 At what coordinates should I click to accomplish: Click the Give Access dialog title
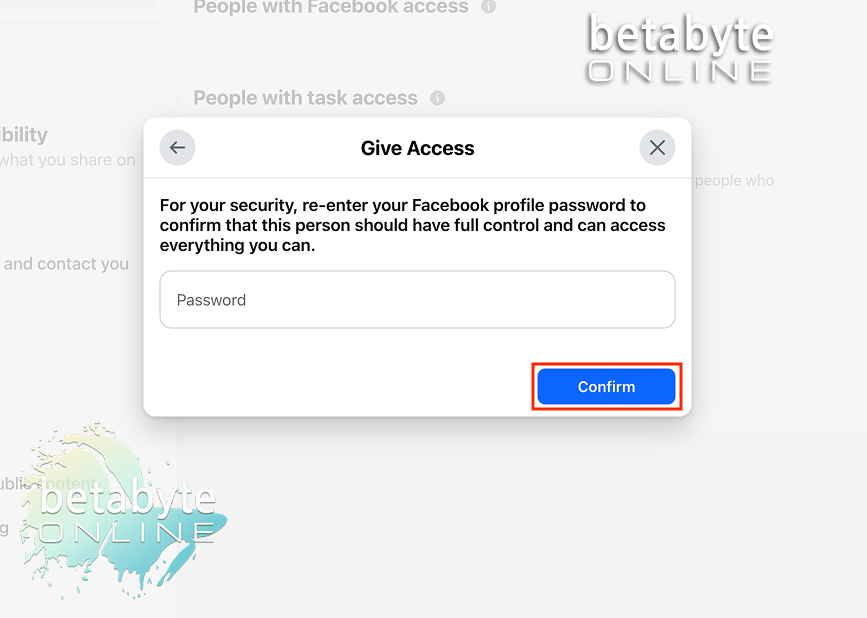click(417, 148)
